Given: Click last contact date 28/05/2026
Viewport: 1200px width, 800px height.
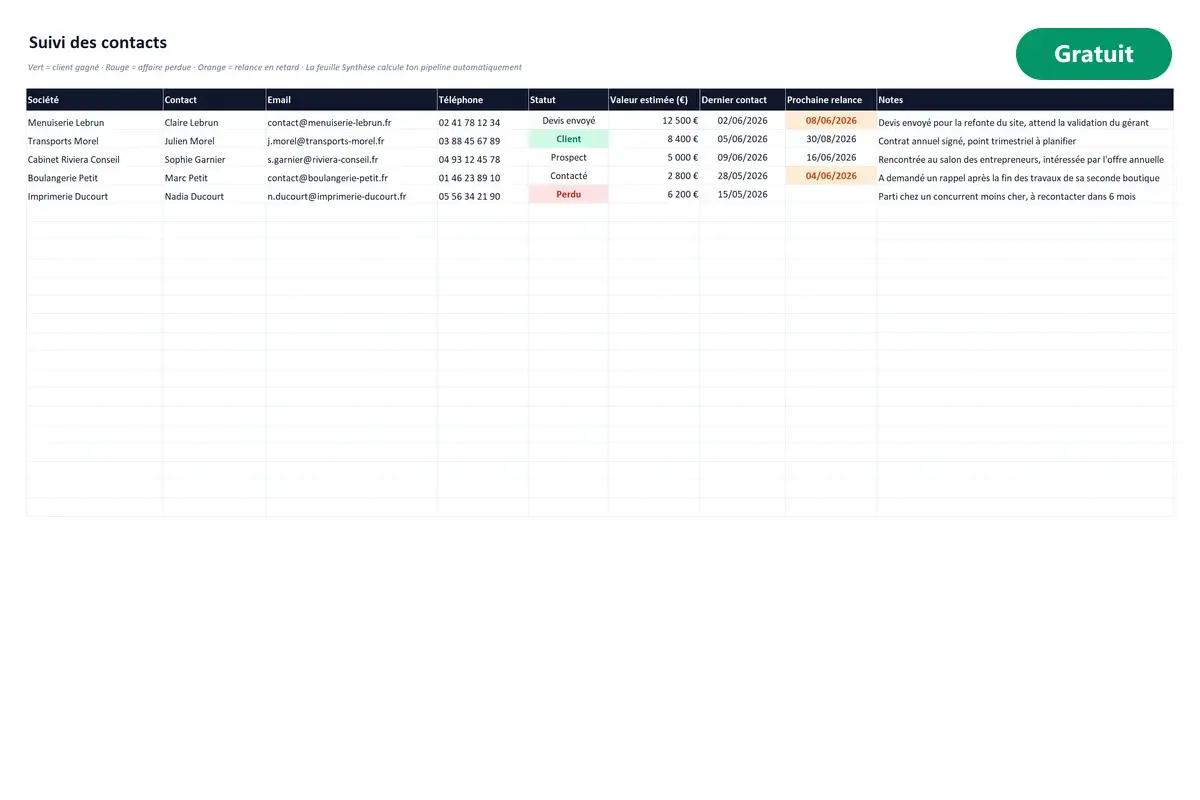Looking at the screenshot, I should [x=742, y=176].
